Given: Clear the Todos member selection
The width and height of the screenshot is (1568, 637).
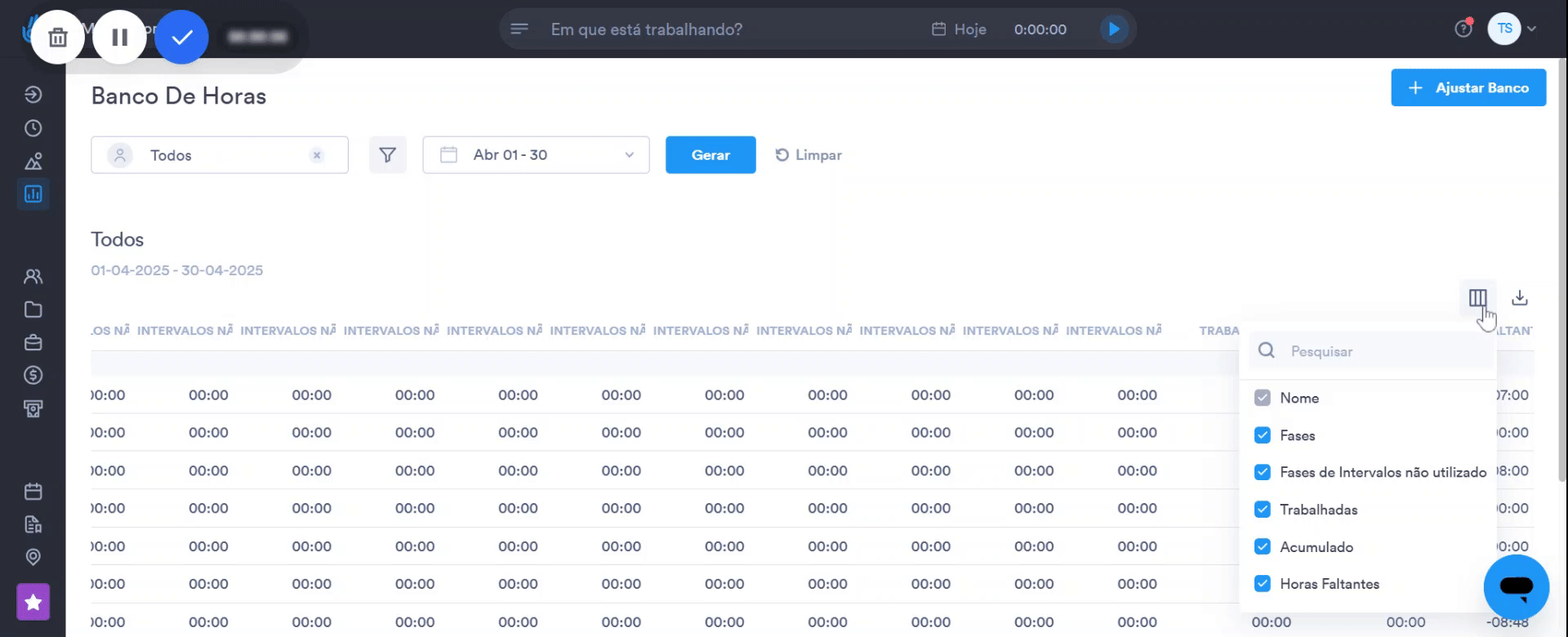Looking at the screenshot, I should click(317, 155).
